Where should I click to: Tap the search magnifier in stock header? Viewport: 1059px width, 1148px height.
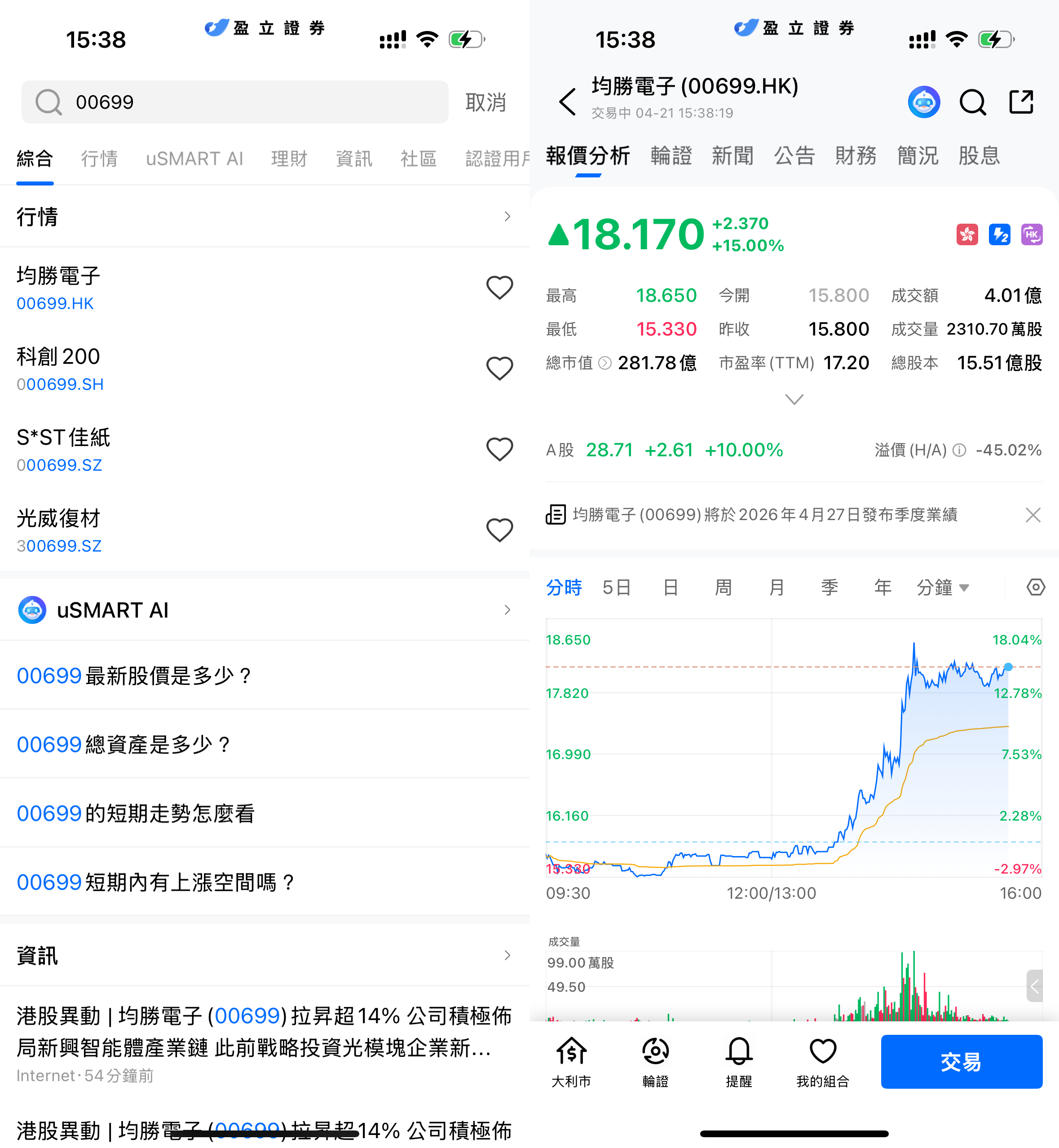pos(972,102)
